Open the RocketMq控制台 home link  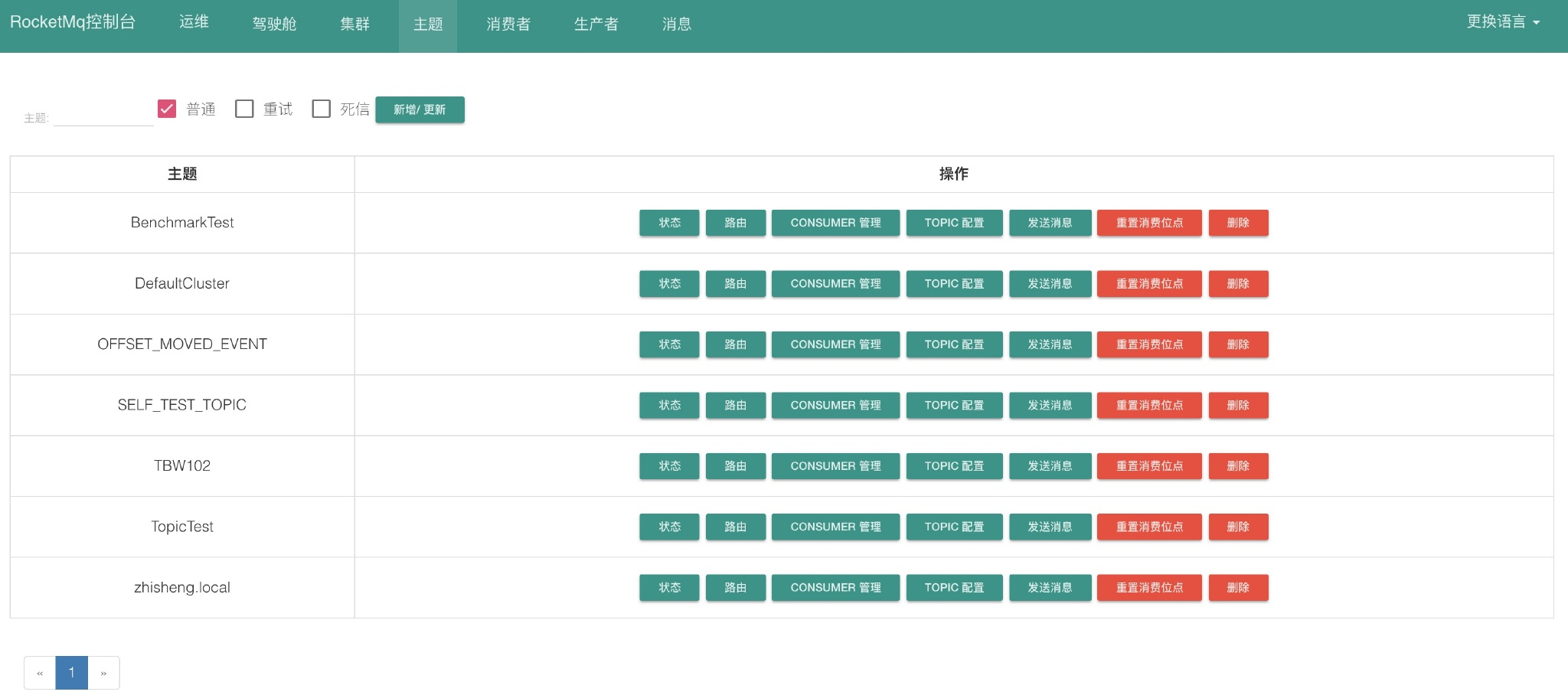tap(73, 22)
